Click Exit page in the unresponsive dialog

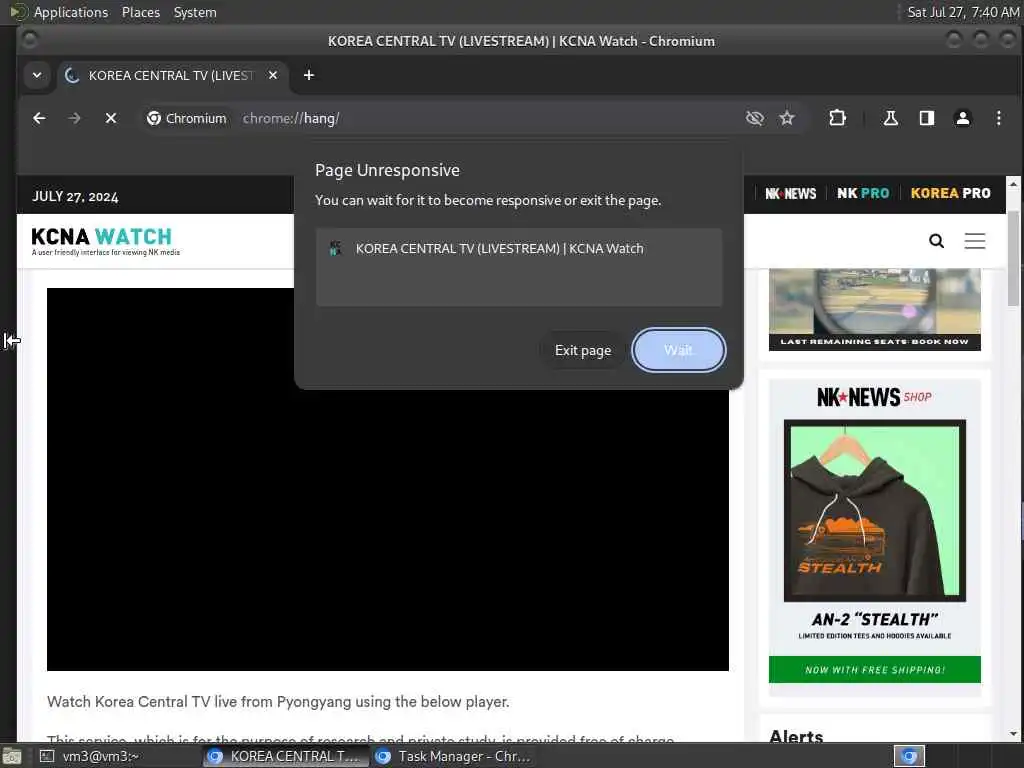(x=583, y=351)
